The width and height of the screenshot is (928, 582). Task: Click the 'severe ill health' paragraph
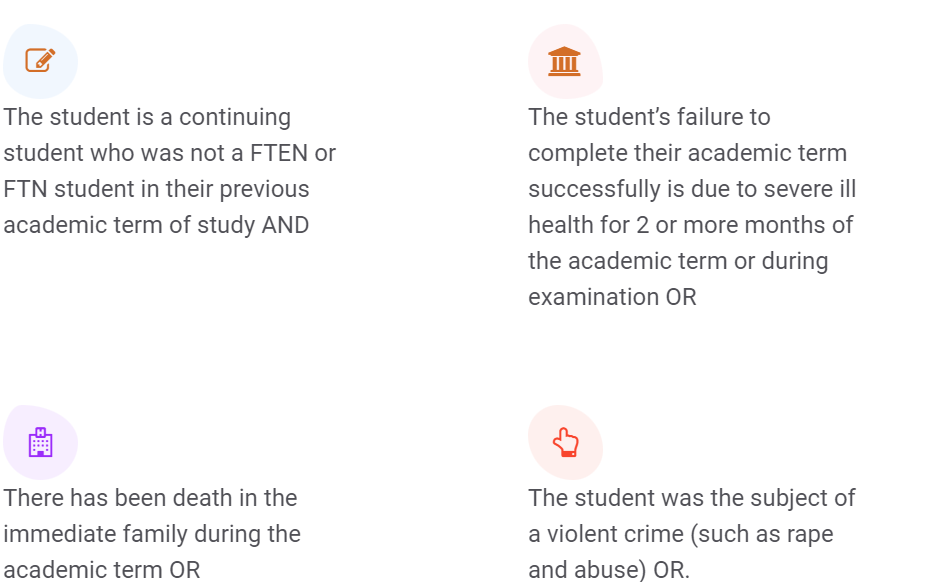pyautogui.click(x=692, y=207)
